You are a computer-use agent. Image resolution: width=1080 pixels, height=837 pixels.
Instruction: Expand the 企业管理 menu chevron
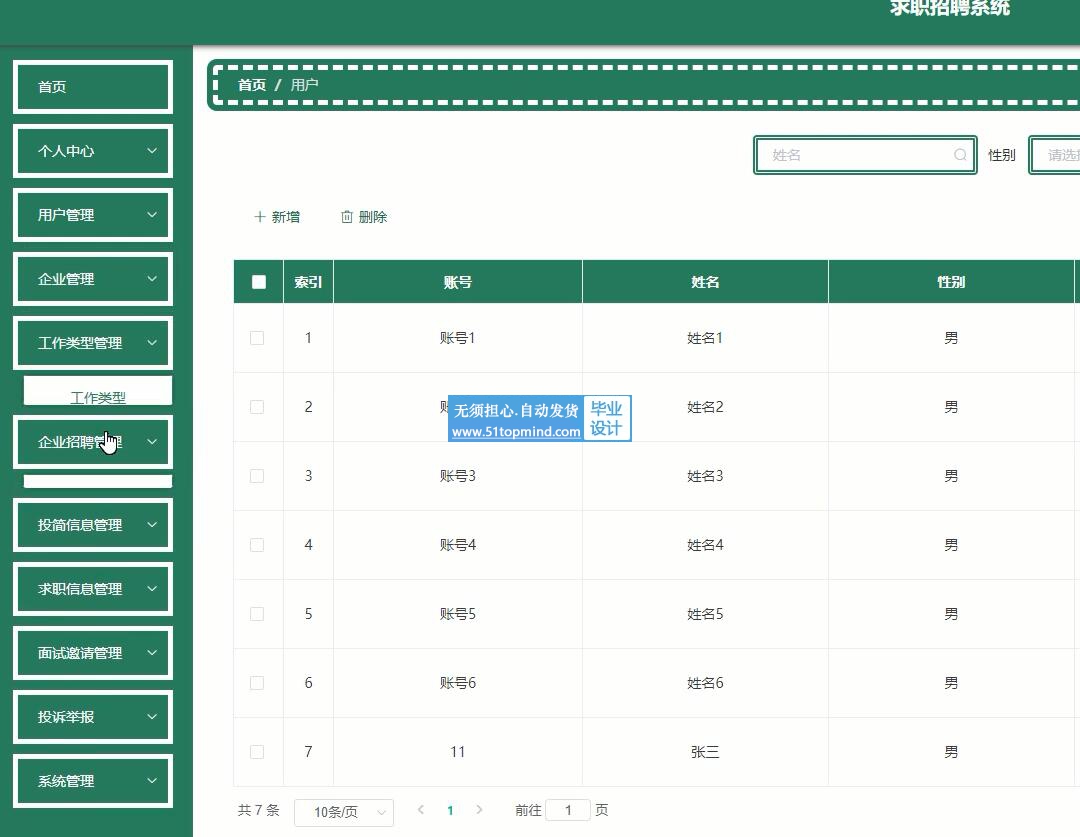[x=152, y=278]
